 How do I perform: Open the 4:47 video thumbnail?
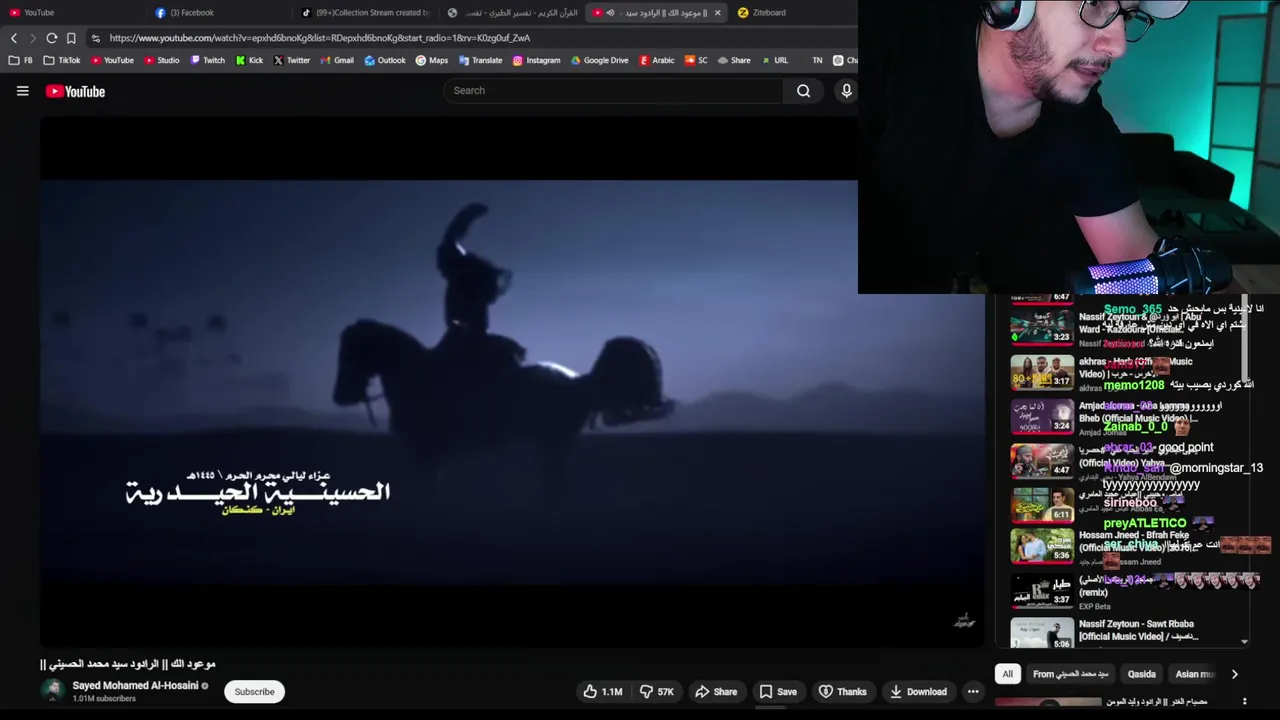click(1042, 460)
